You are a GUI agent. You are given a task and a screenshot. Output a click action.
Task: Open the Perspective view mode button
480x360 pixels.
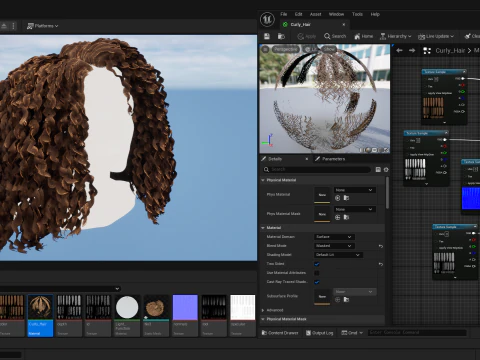(x=285, y=49)
